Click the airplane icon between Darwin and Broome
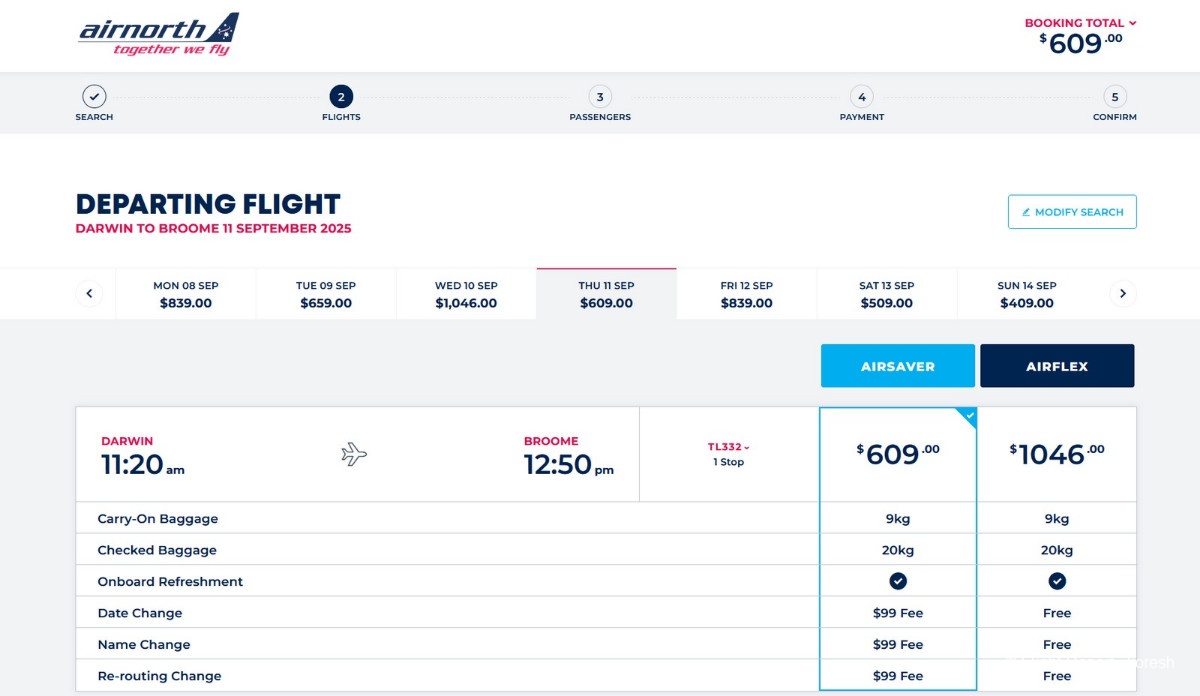The width and height of the screenshot is (1200, 696). click(x=354, y=455)
